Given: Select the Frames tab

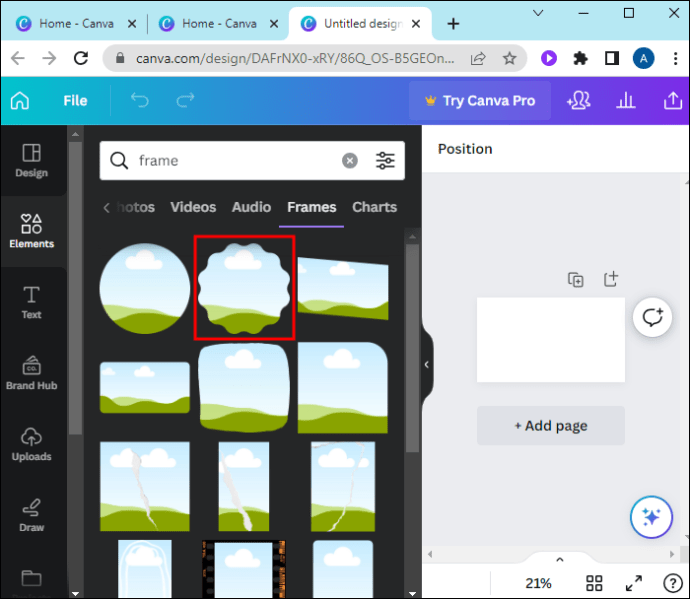Looking at the screenshot, I should (312, 207).
